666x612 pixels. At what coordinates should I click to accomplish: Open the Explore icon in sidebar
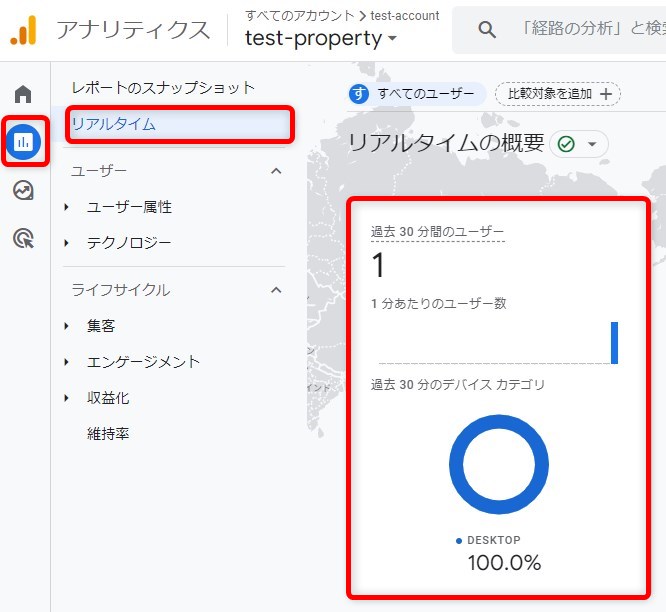pyautogui.click(x=23, y=190)
